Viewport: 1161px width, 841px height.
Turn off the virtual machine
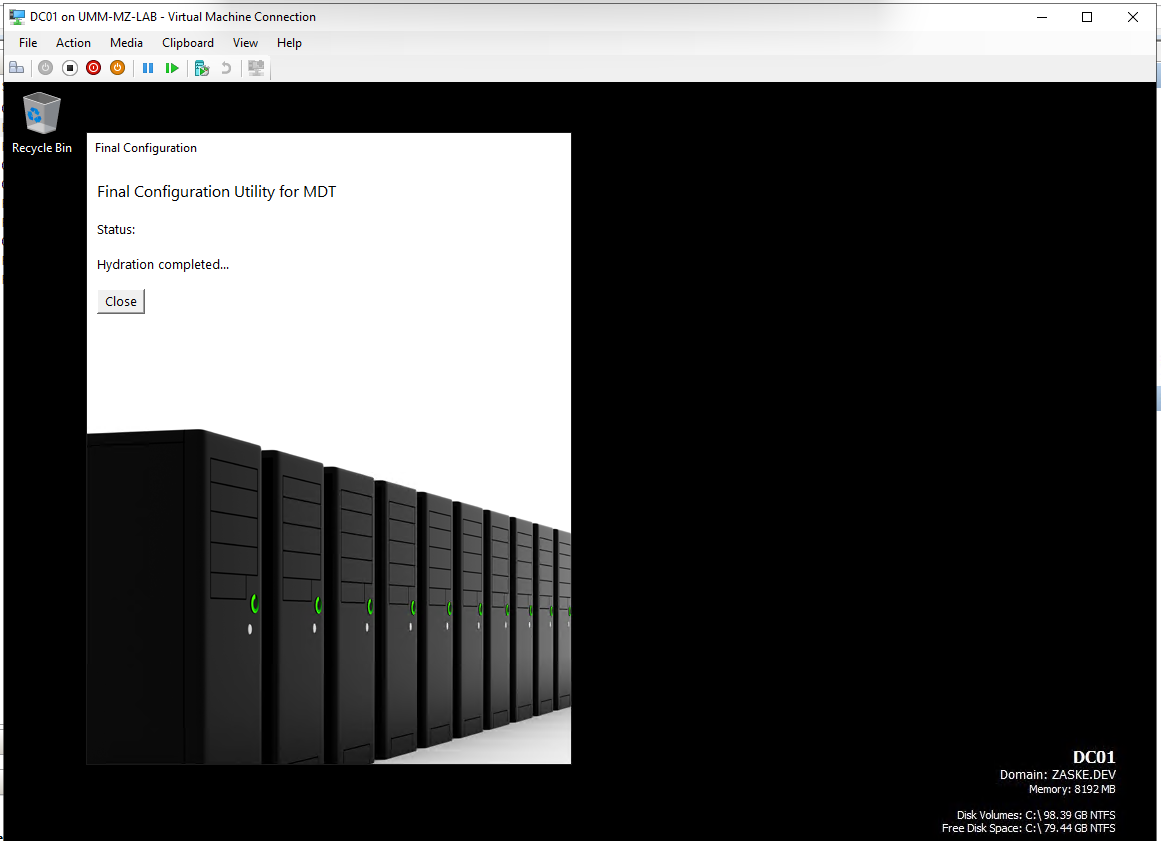pyautogui.click(x=69, y=67)
